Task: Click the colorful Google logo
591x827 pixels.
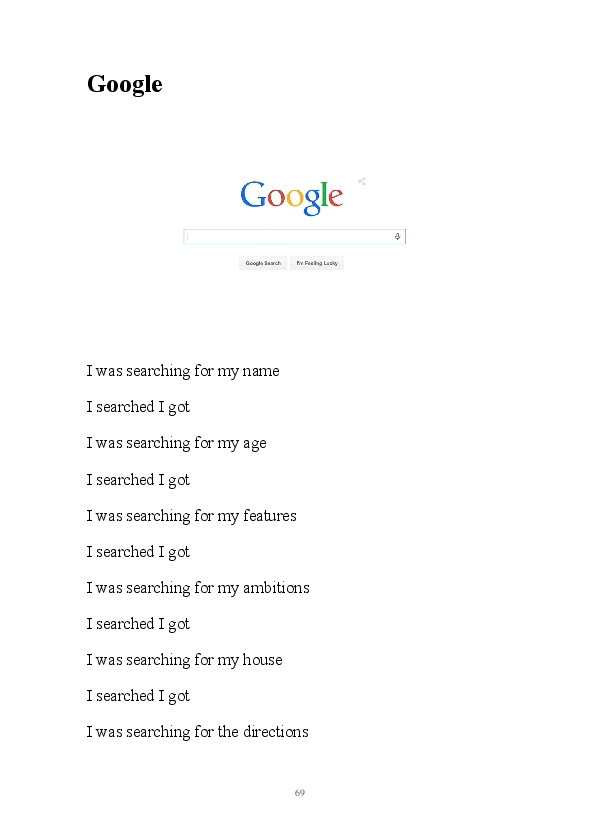Action: tap(292, 197)
